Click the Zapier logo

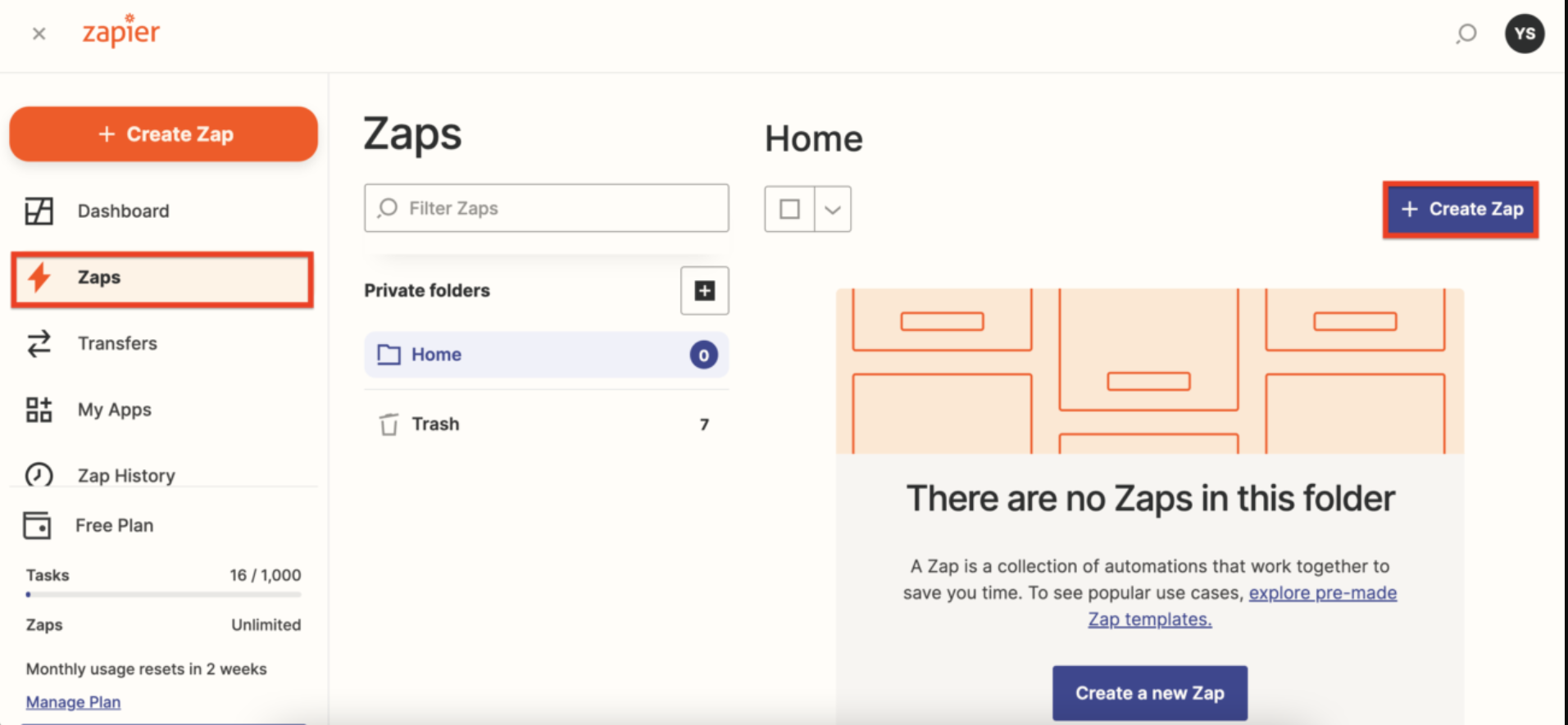121,30
